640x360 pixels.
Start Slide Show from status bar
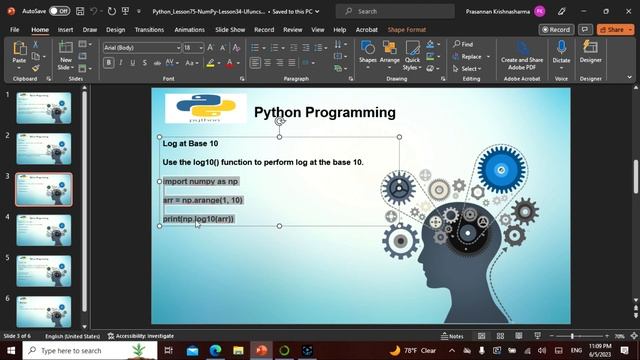click(537, 336)
